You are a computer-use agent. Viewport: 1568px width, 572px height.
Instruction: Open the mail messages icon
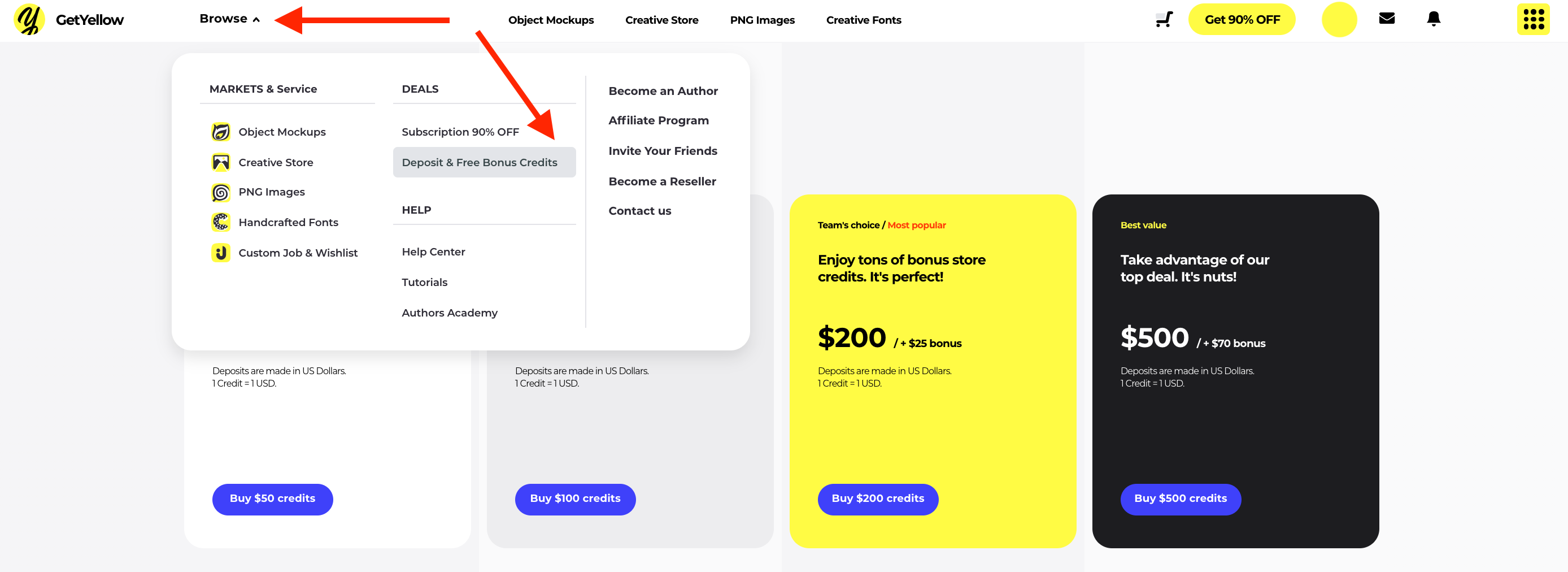[x=1387, y=19]
